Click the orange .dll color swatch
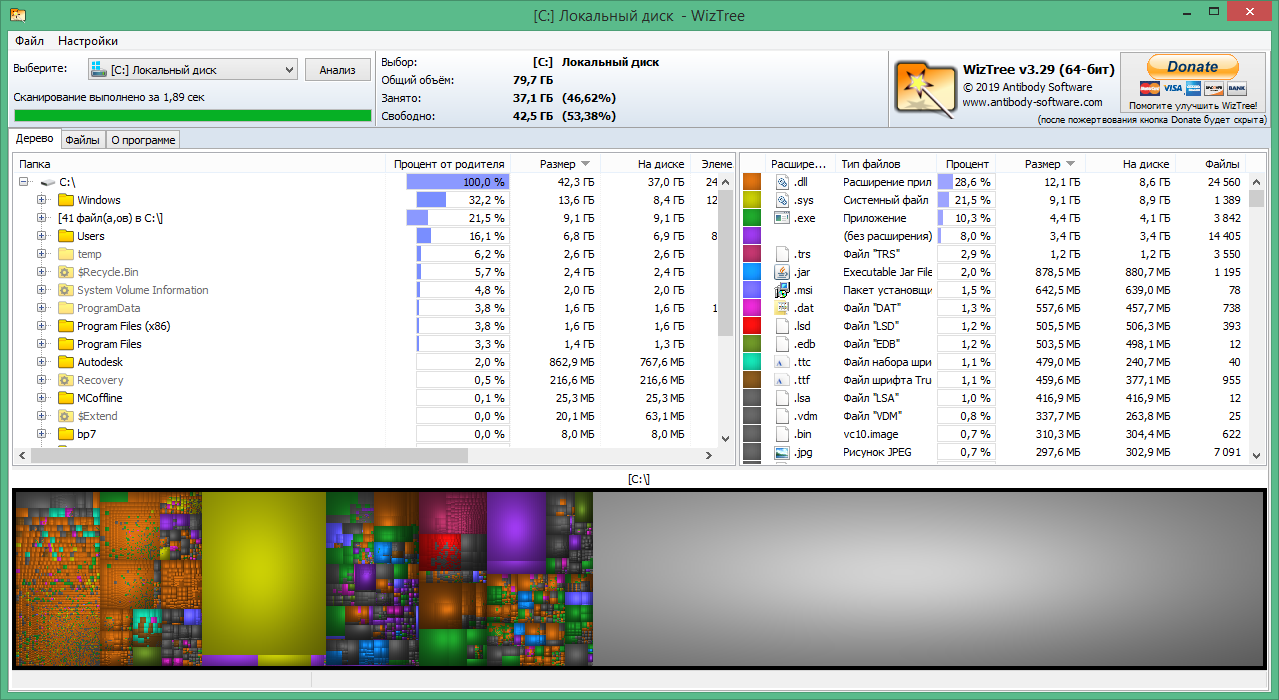The width and height of the screenshot is (1279, 700). pyautogui.click(x=752, y=182)
